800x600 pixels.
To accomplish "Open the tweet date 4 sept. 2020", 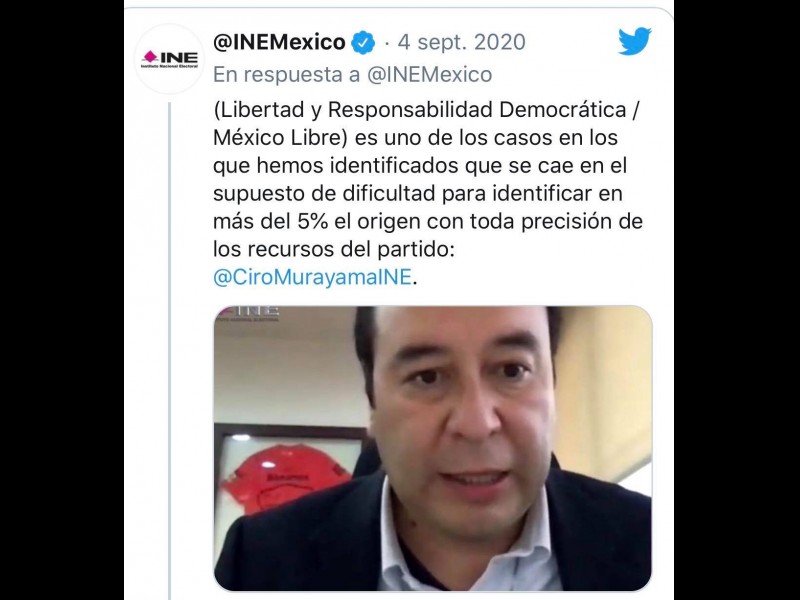I will point(461,42).
